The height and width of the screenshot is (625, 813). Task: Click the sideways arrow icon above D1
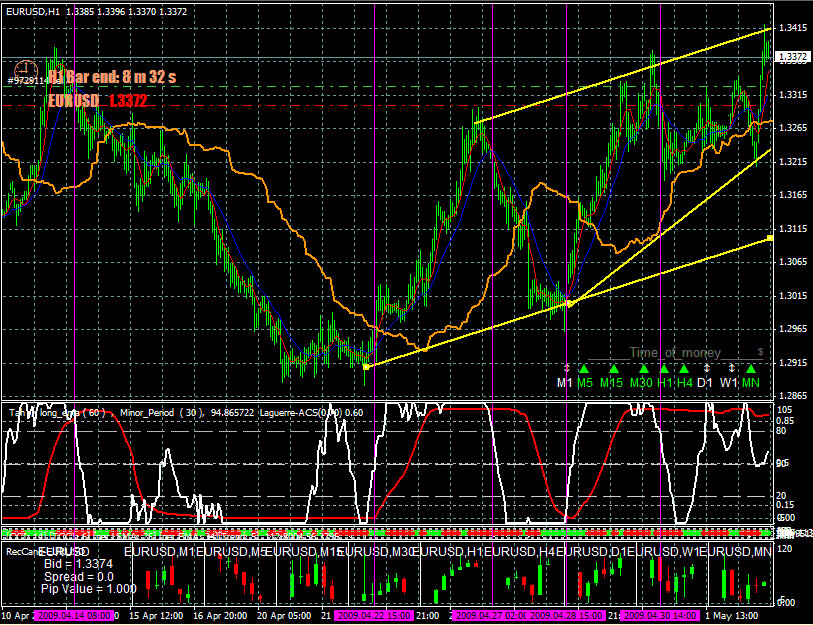tap(706, 368)
